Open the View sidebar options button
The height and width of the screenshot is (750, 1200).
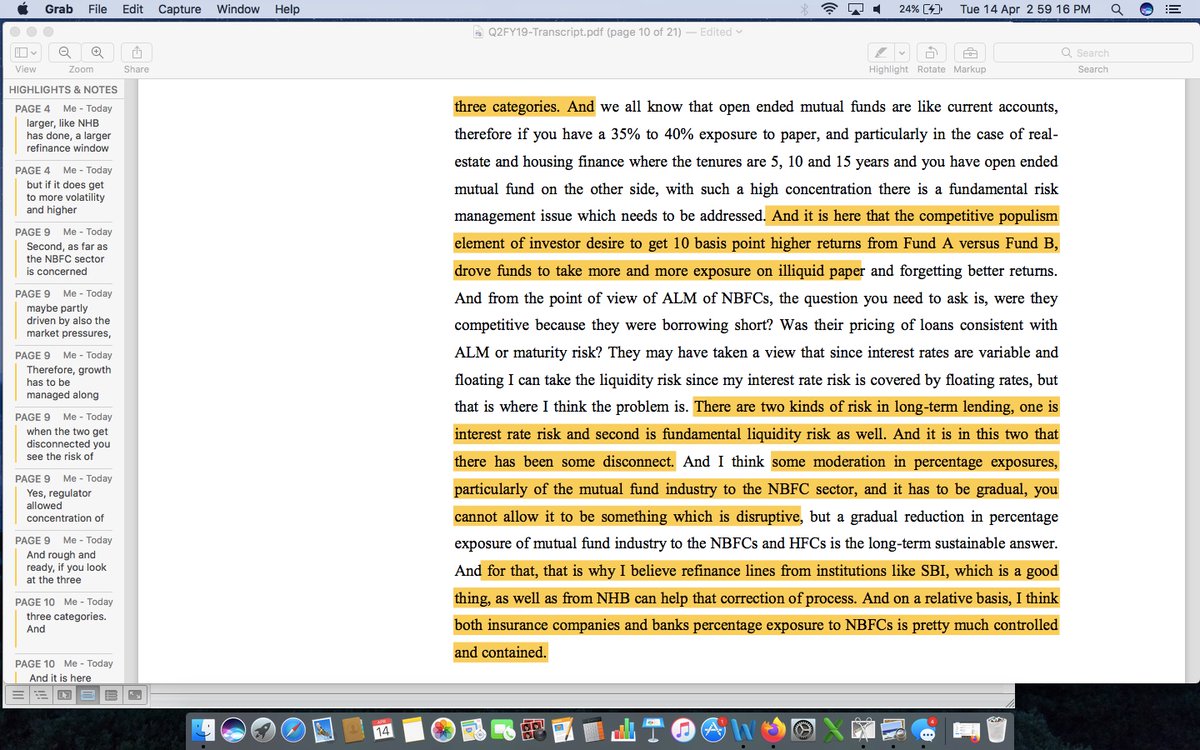25,53
